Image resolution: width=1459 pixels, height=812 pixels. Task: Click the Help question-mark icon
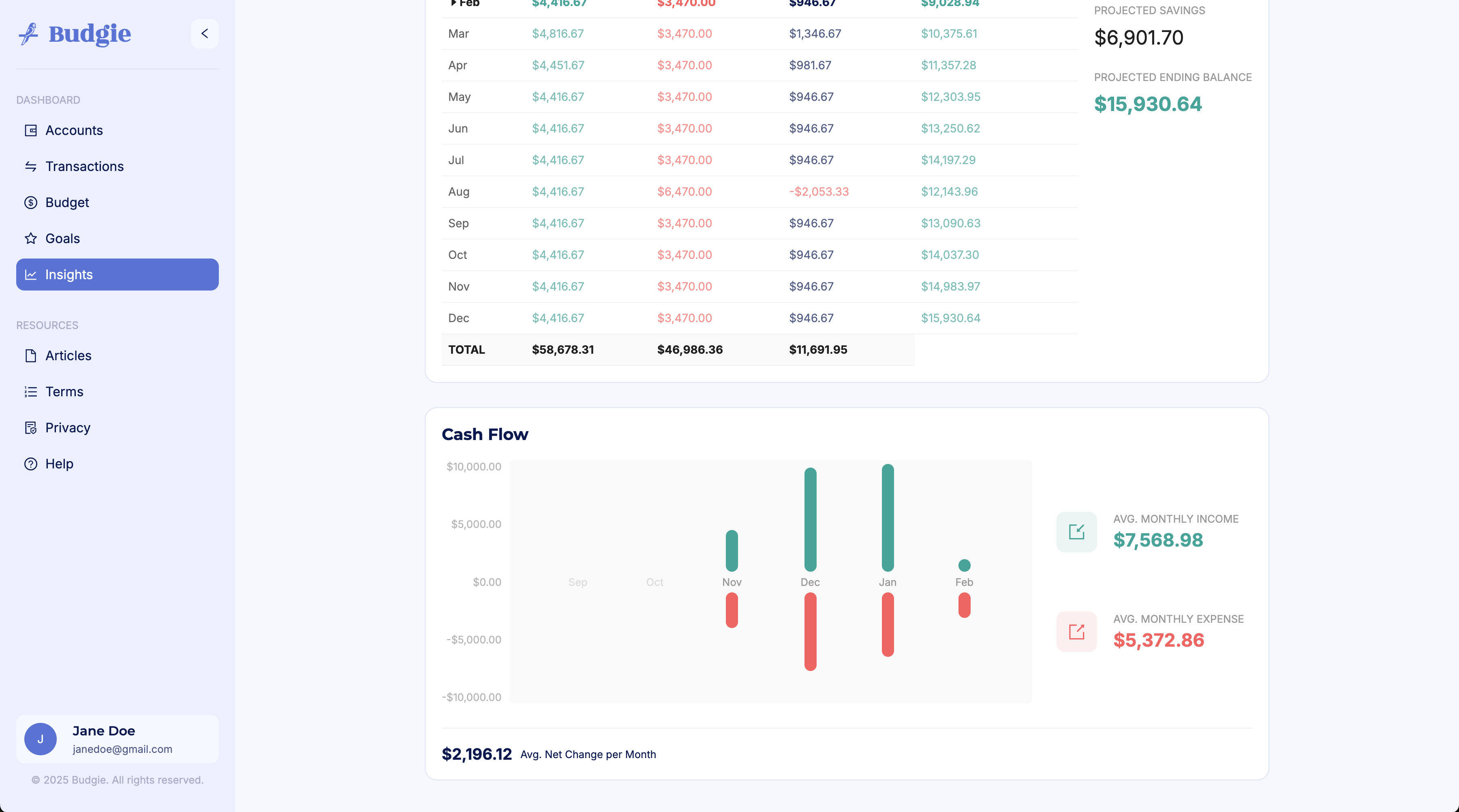(30, 464)
